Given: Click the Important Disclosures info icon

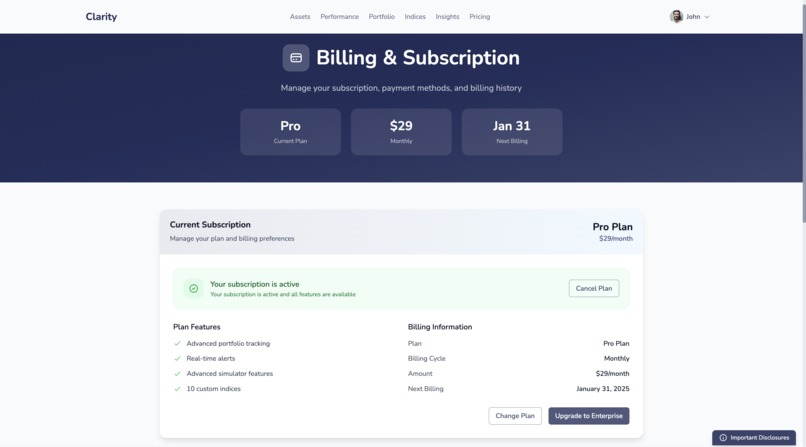Looking at the screenshot, I should (x=723, y=438).
